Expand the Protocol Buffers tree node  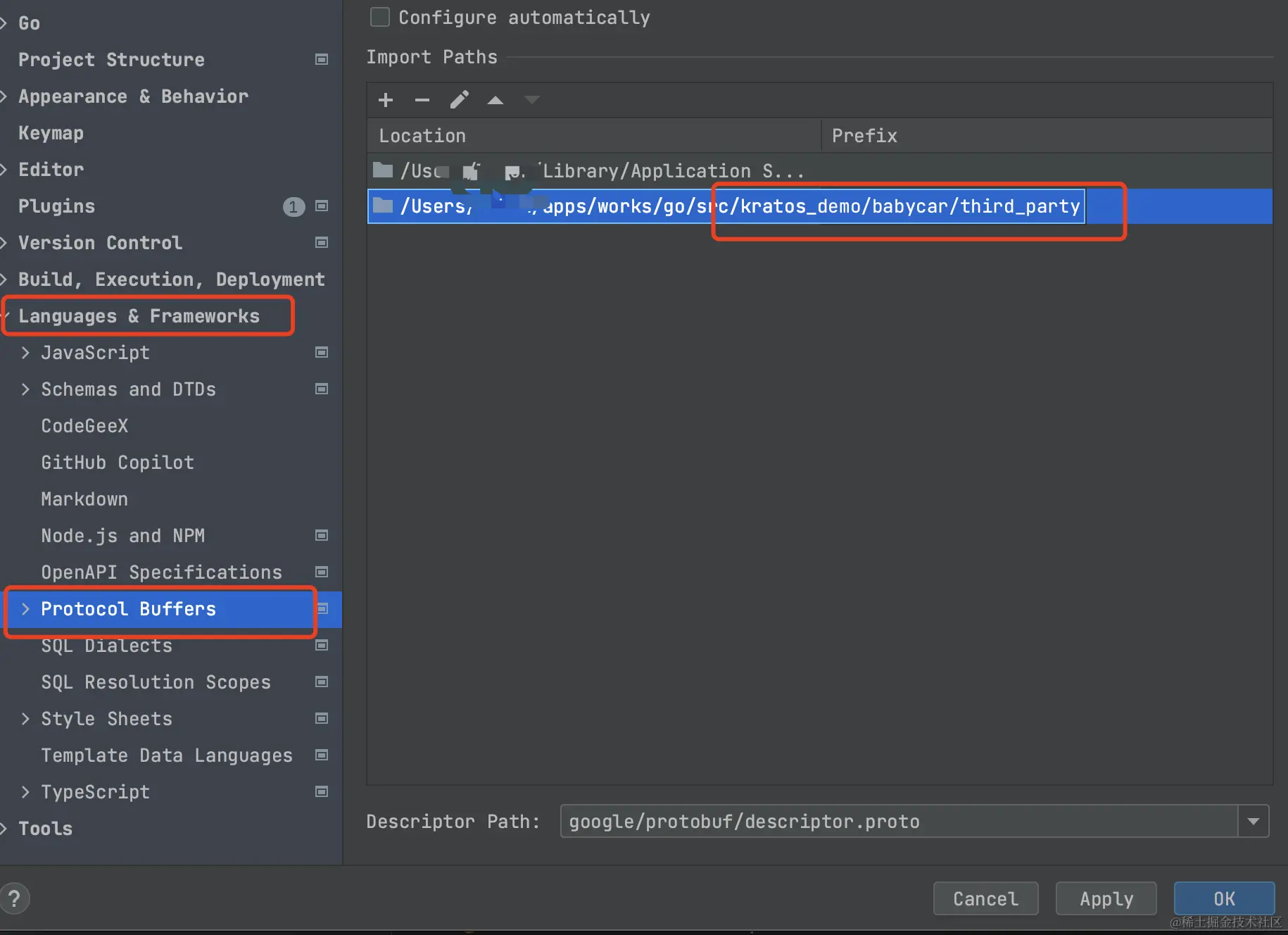coord(26,609)
